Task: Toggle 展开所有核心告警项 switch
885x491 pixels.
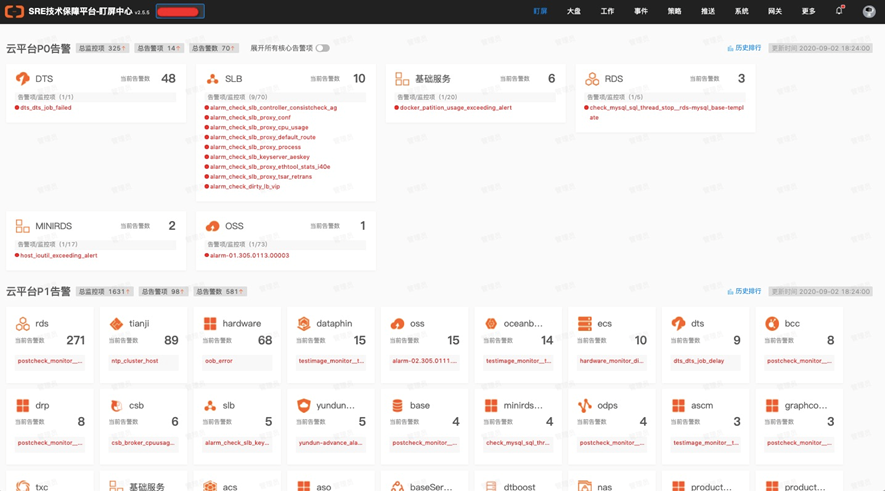Action: pyautogui.click(x=322, y=49)
